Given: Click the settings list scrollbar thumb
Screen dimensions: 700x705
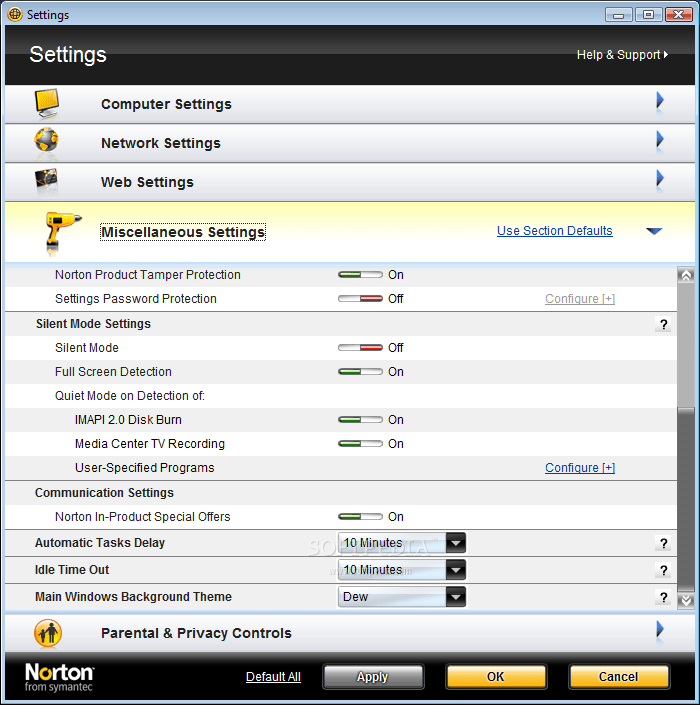Looking at the screenshot, I should click(x=686, y=499).
